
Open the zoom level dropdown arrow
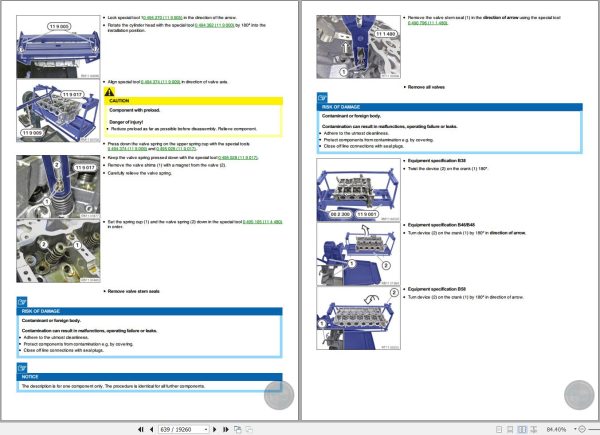coord(575,429)
